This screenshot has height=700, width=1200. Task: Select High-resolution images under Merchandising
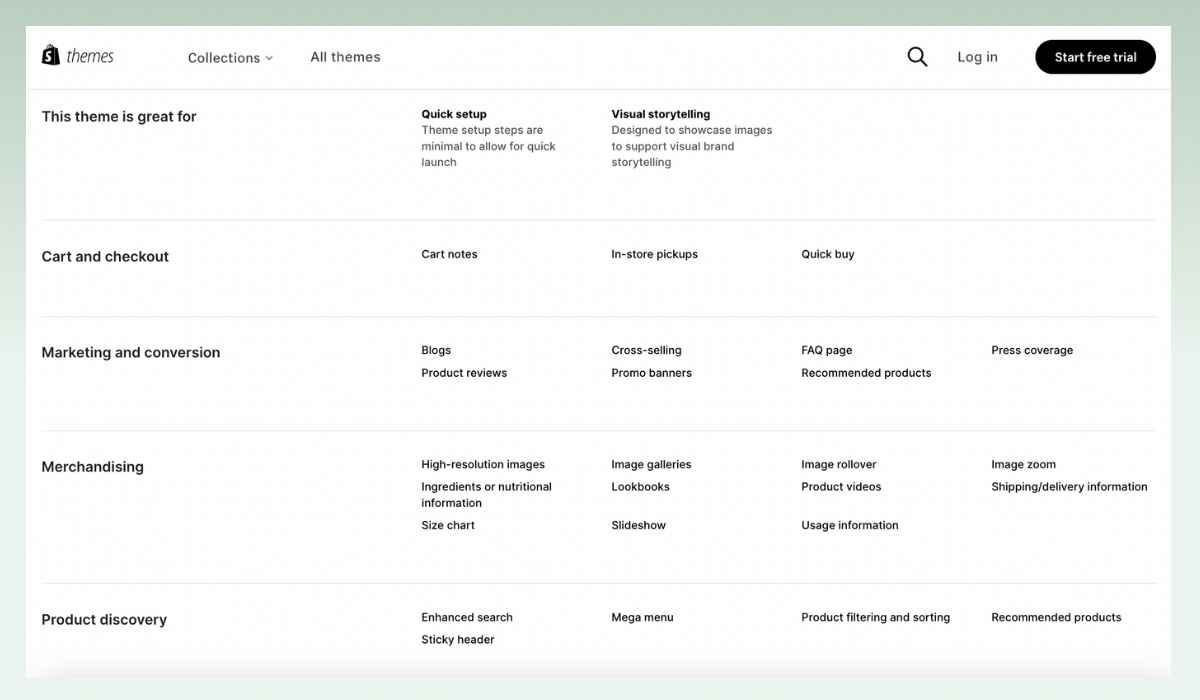click(x=483, y=464)
